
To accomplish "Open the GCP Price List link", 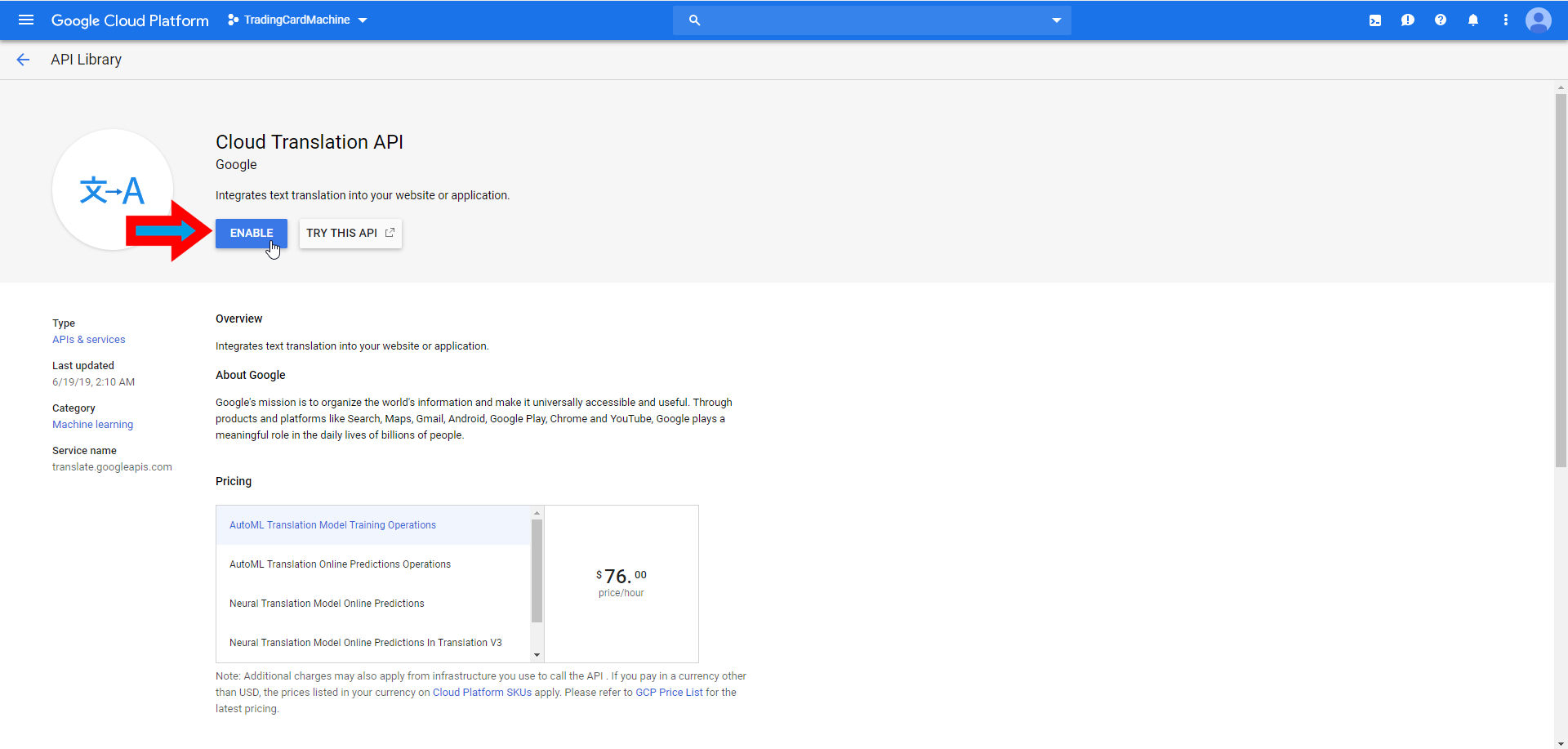I will (x=669, y=693).
